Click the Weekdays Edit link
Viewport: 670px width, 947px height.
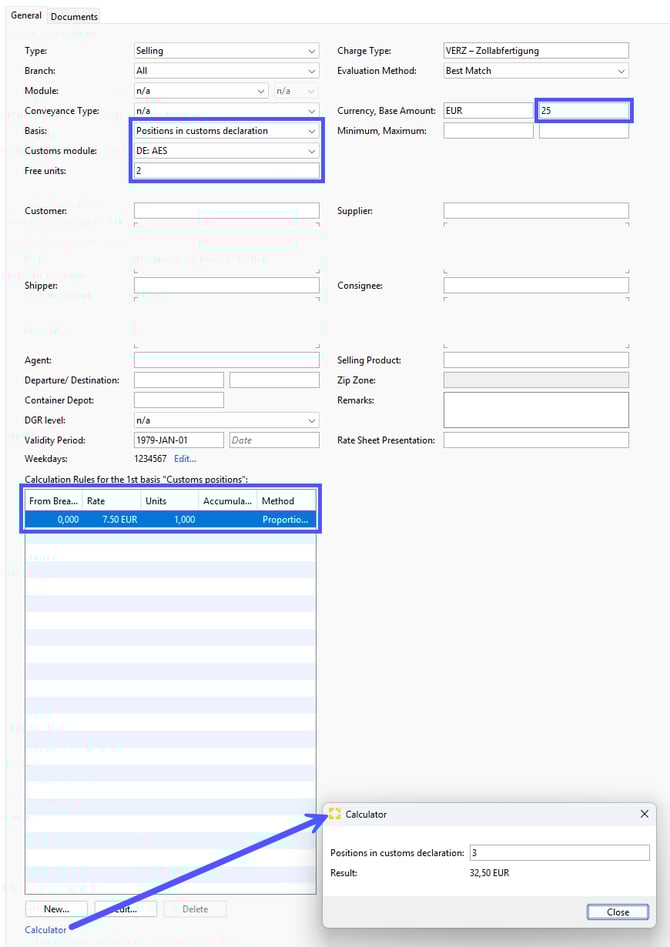point(185,459)
